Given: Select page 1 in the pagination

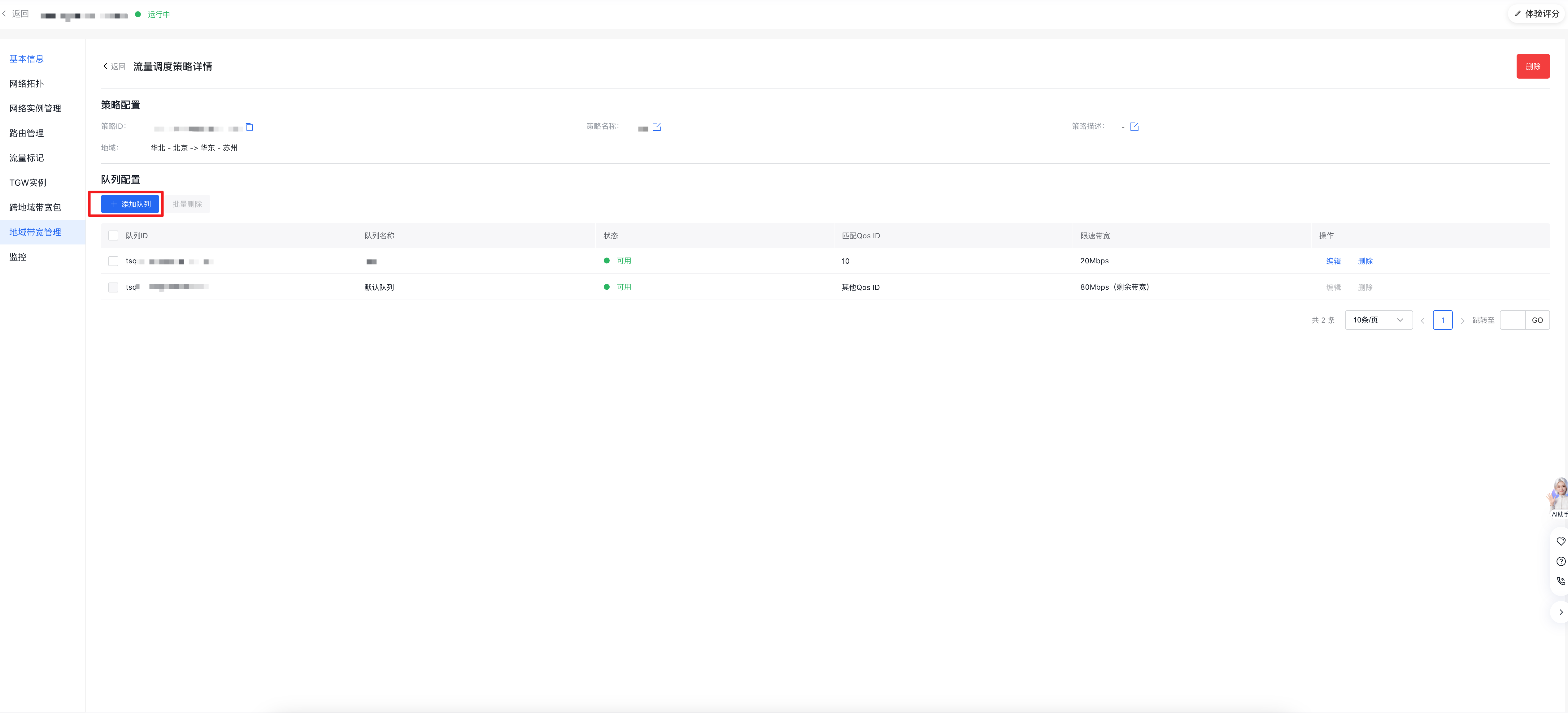Looking at the screenshot, I should tap(1443, 320).
